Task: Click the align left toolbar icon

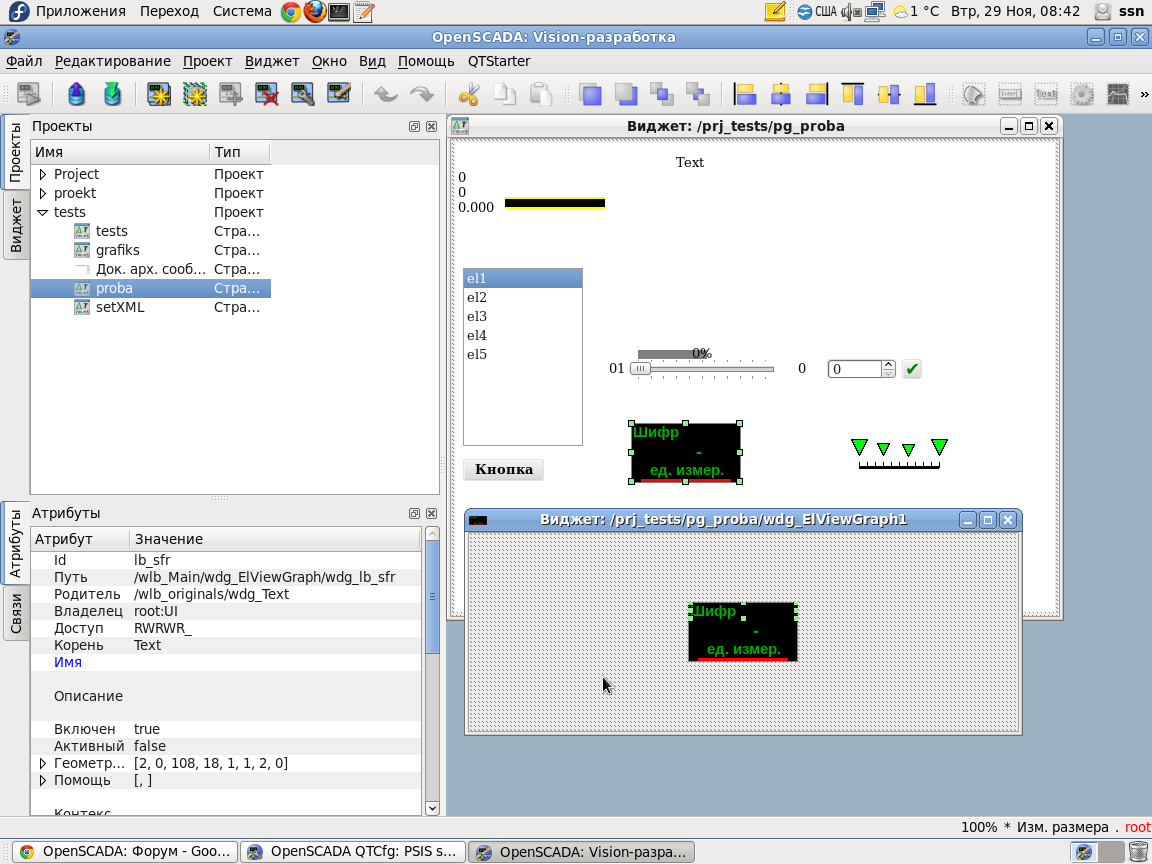Action: [x=745, y=94]
